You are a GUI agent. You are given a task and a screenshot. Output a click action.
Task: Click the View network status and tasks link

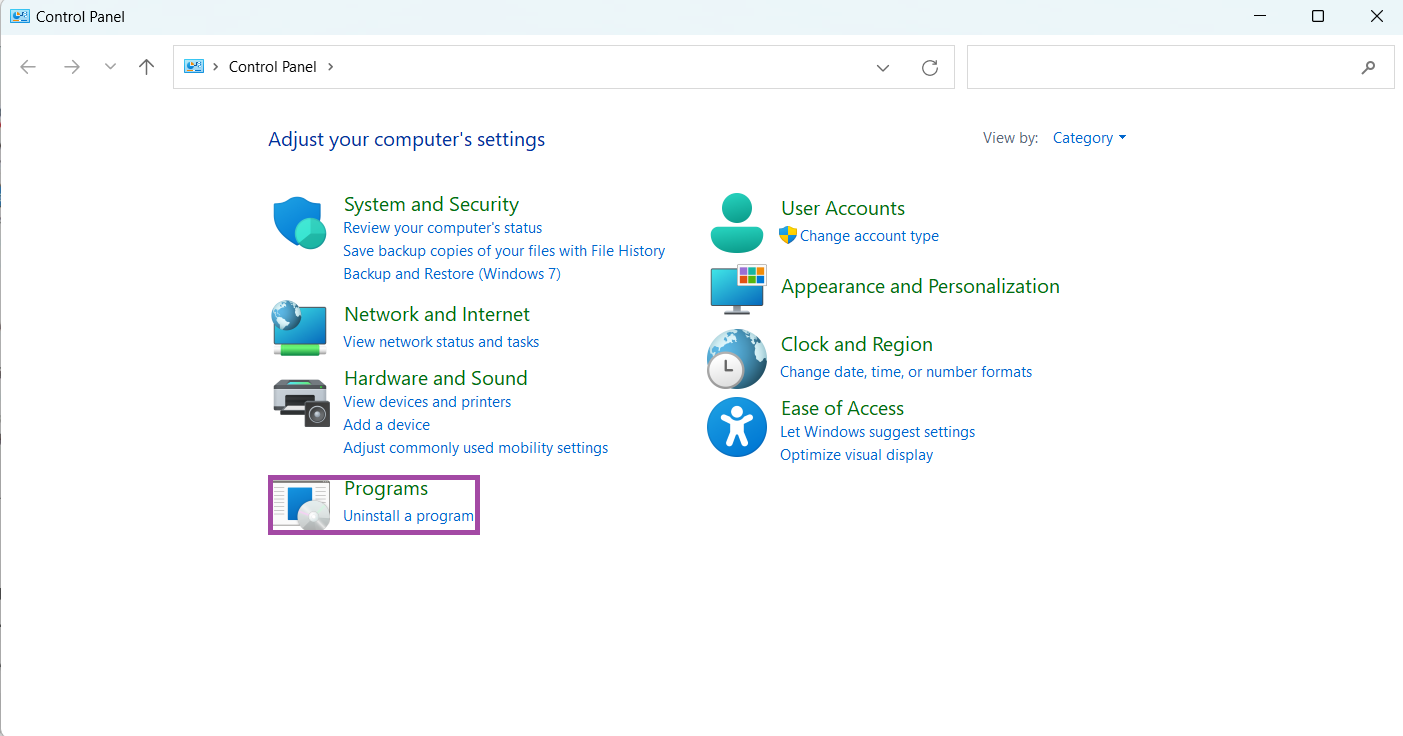click(441, 342)
